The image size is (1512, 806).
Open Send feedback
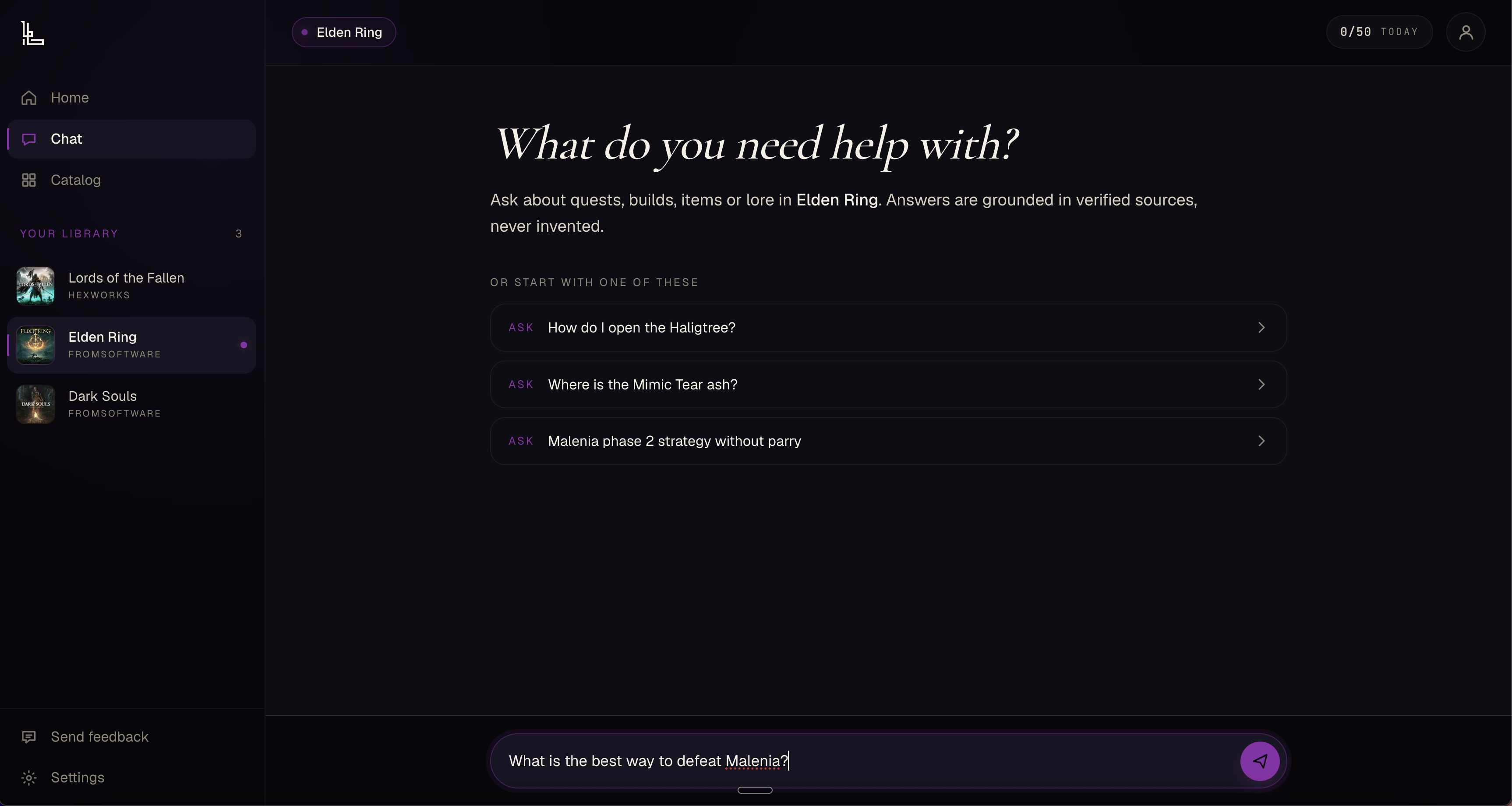point(131,737)
